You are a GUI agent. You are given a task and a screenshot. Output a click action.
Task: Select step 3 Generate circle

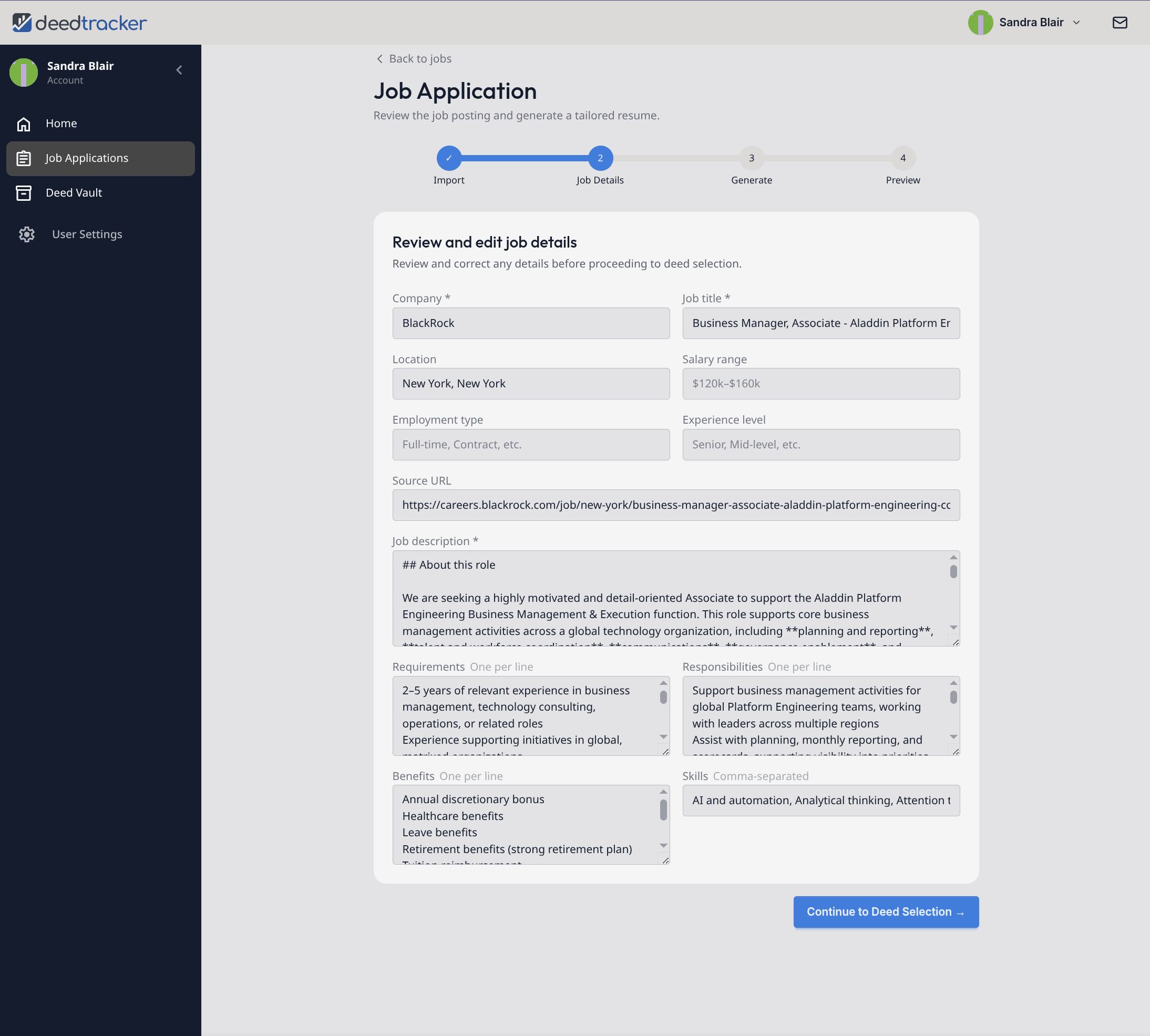pos(752,158)
